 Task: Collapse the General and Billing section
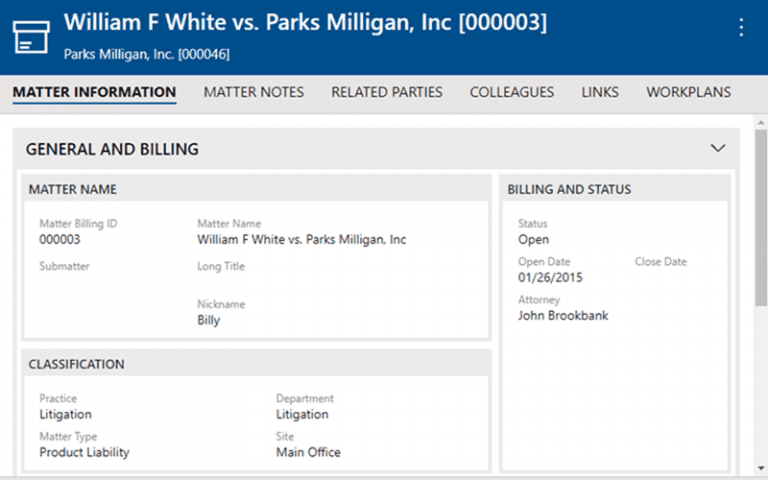click(x=718, y=148)
